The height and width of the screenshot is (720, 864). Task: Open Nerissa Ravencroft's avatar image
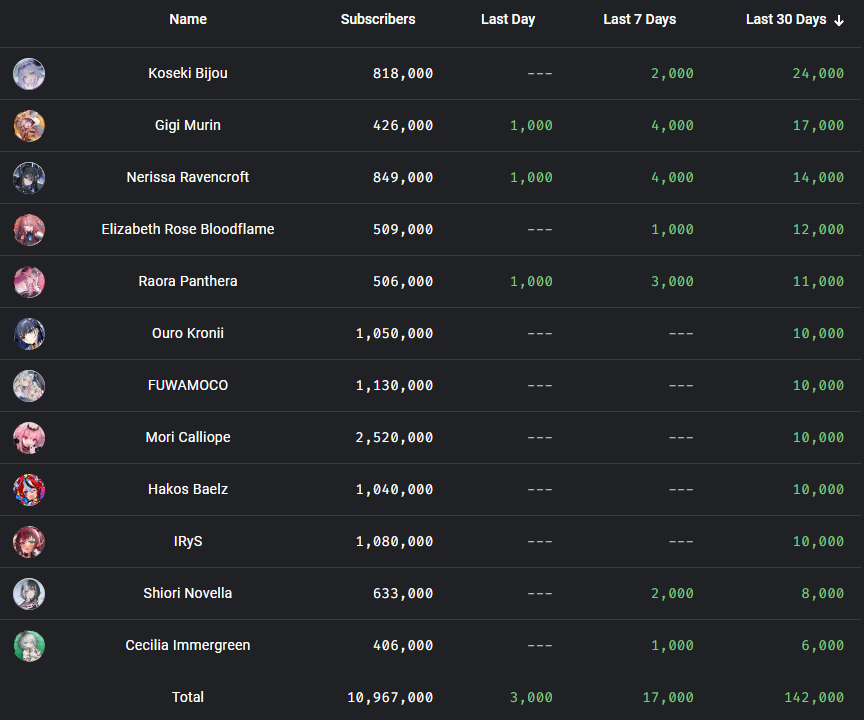[29, 178]
